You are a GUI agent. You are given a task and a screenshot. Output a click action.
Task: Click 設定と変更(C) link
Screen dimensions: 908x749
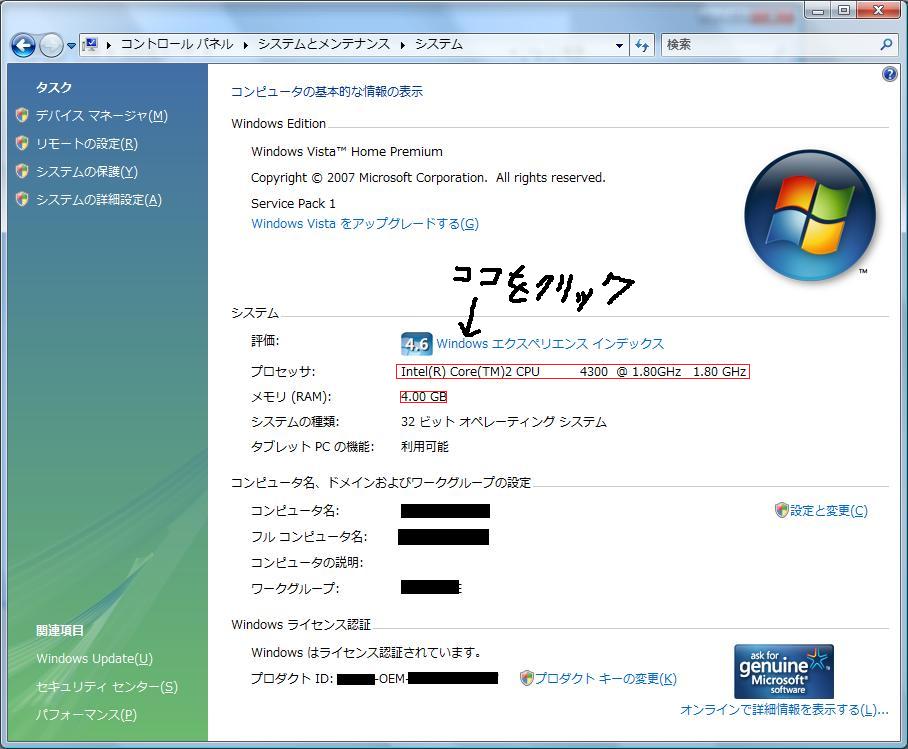click(x=829, y=510)
